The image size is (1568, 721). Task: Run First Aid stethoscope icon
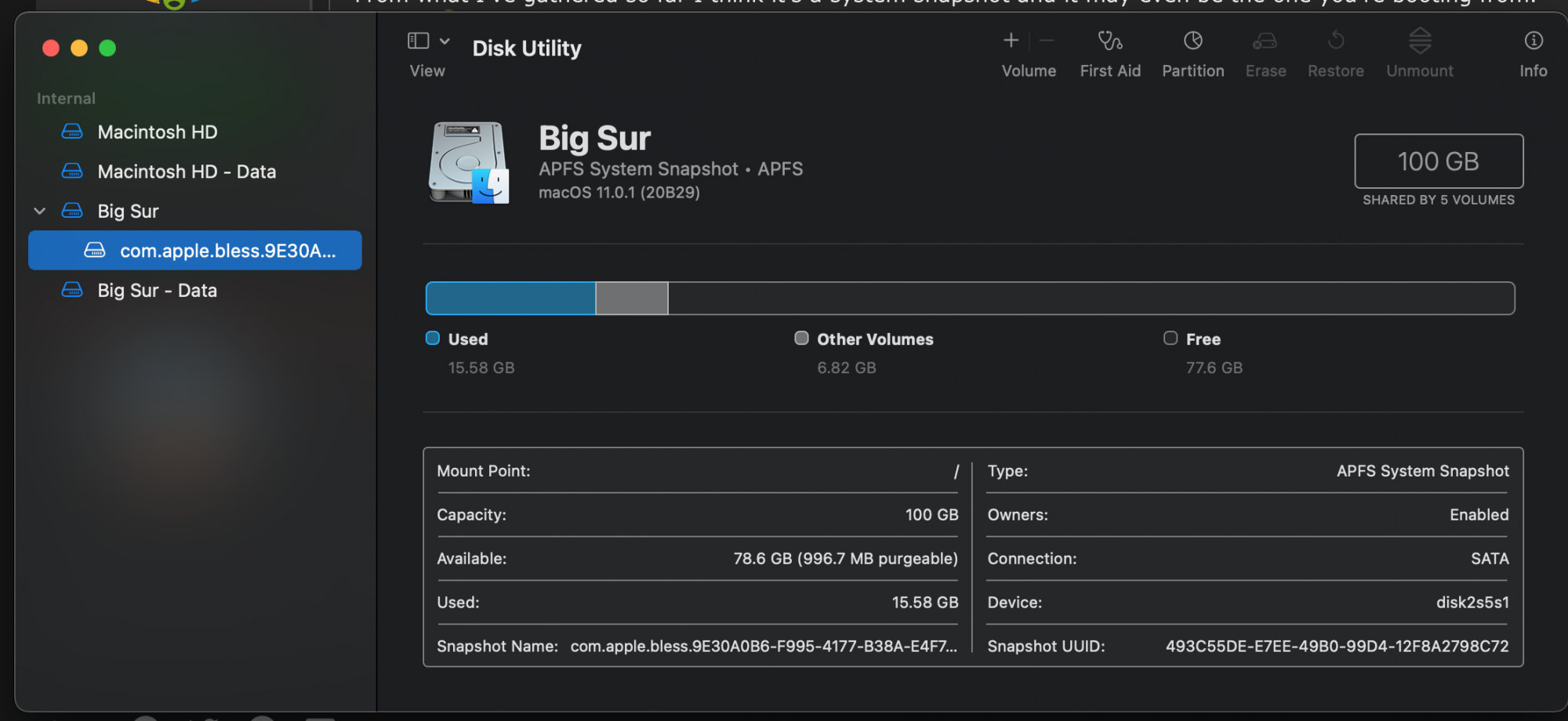click(1110, 40)
